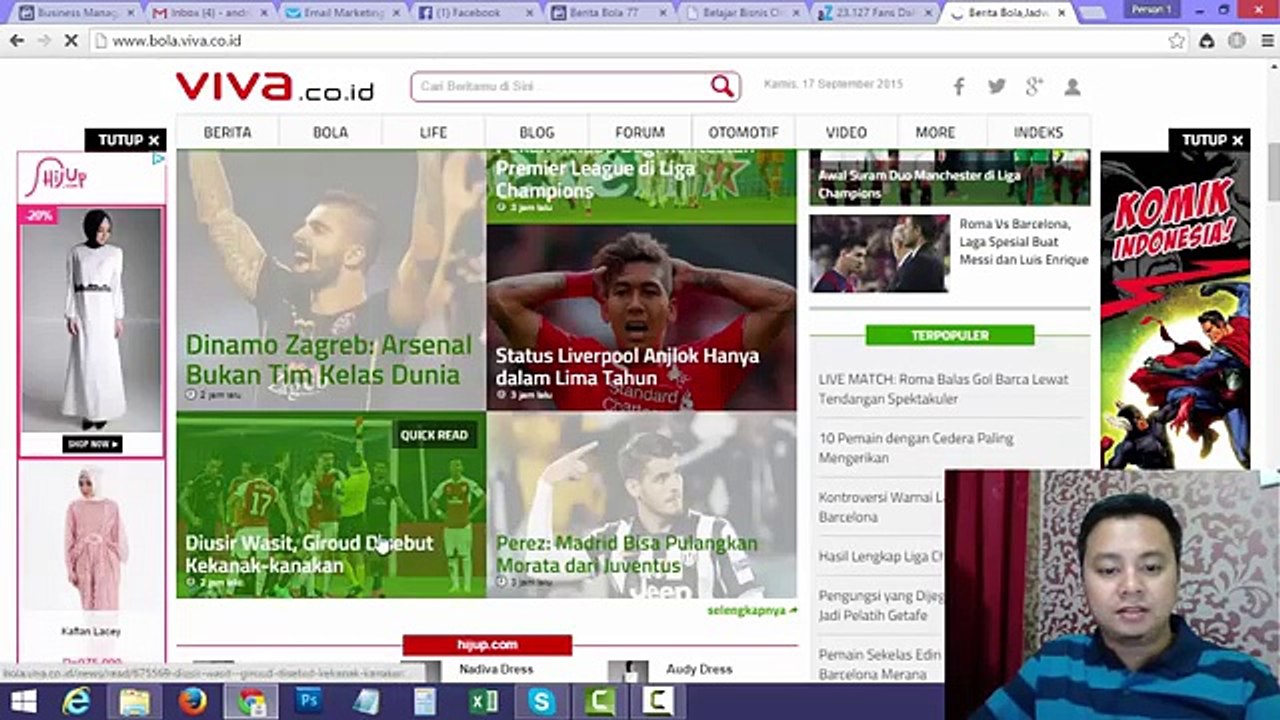Click the TERPOPULER heading
Viewport: 1280px width, 720px height.
pyautogui.click(x=949, y=335)
